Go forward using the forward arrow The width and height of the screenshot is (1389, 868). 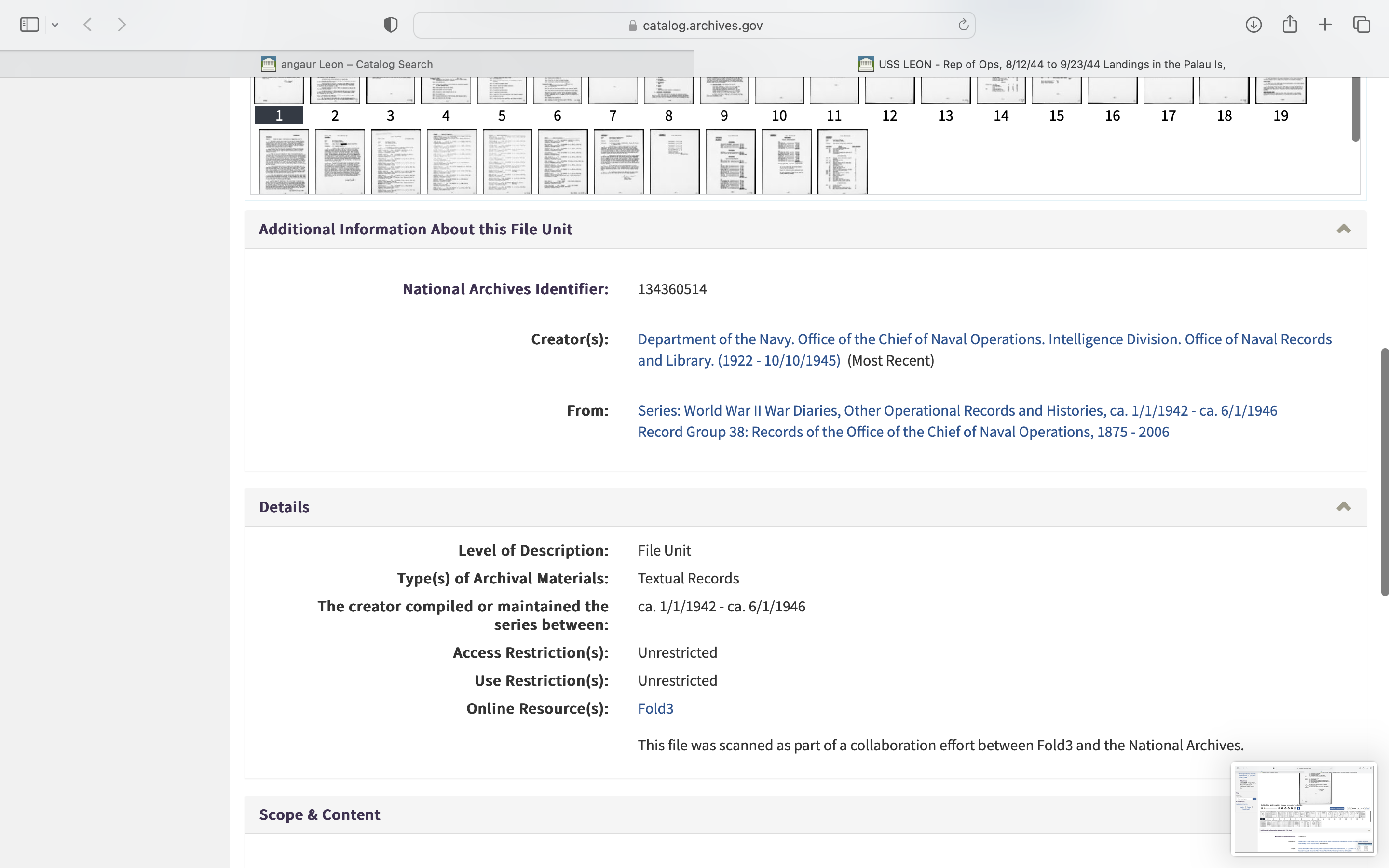tap(122, 25)
